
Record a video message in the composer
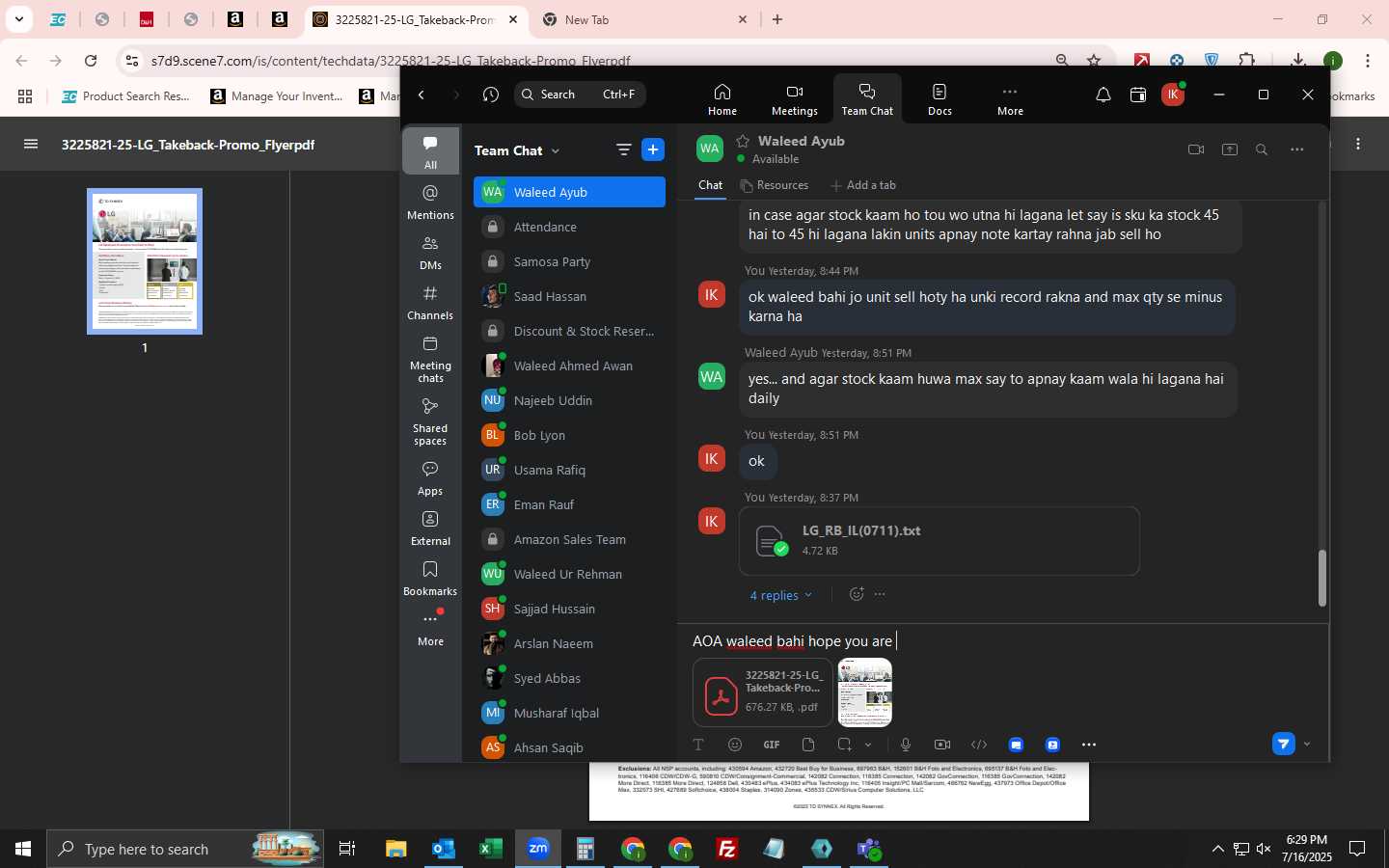[x=942, y=745]
